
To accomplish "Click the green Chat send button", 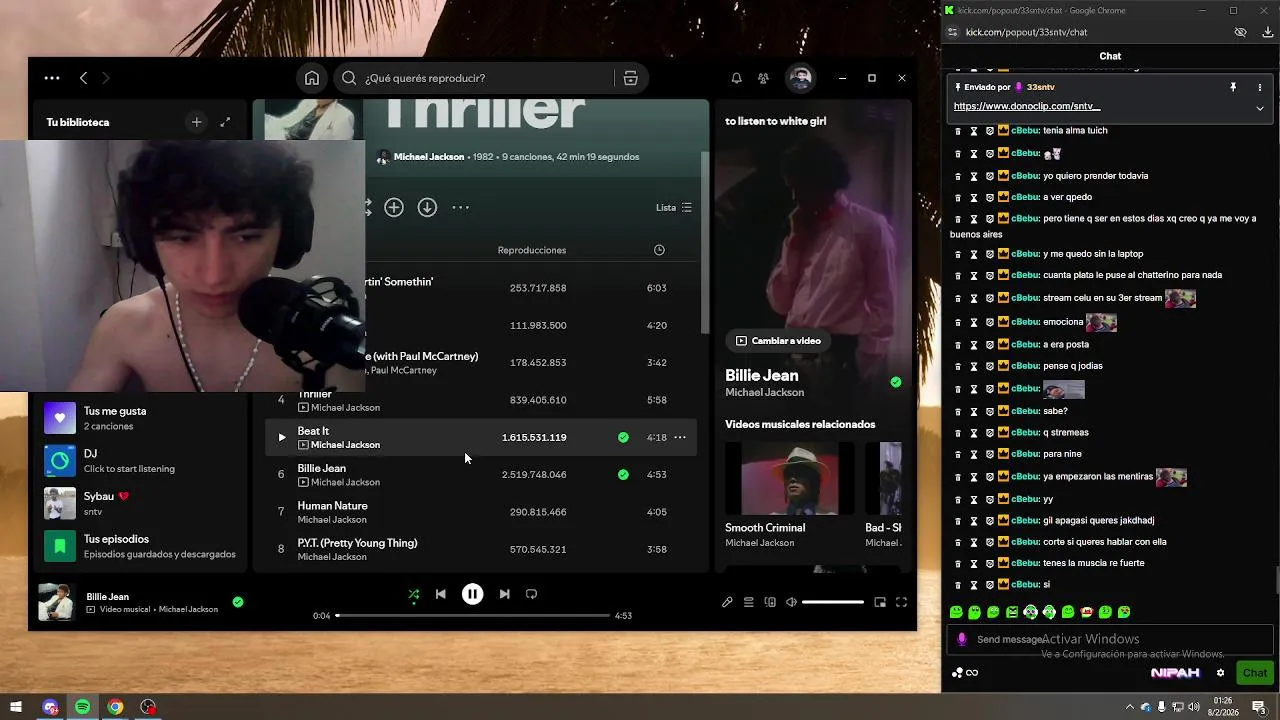I will click(1254, 673).
